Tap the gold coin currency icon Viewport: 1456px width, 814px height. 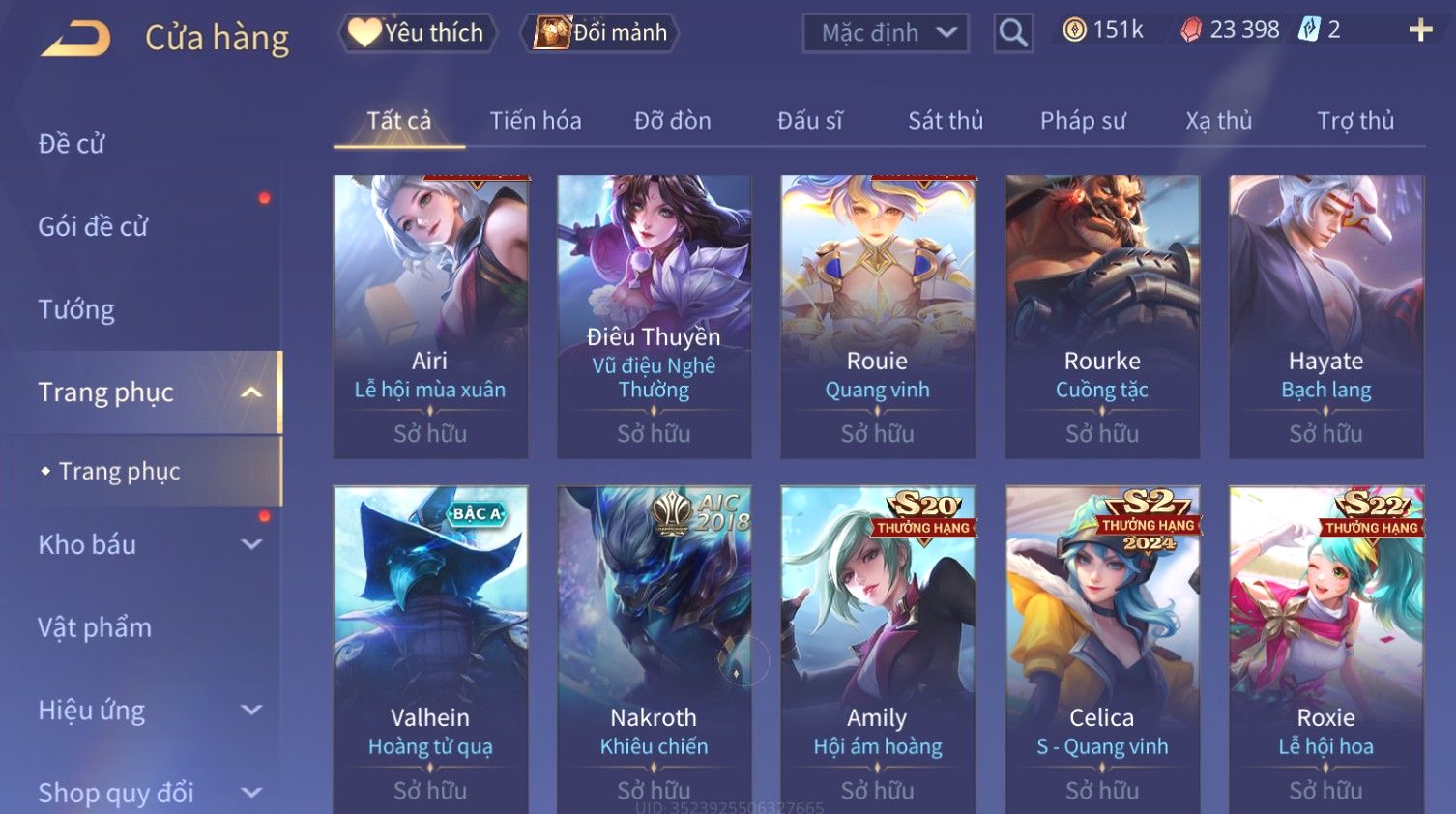click(x=1074, y=30)
